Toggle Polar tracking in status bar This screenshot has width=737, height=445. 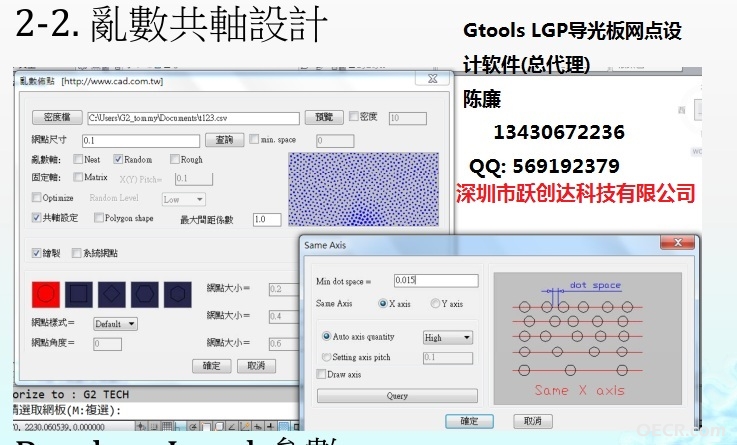click(193, 427)
